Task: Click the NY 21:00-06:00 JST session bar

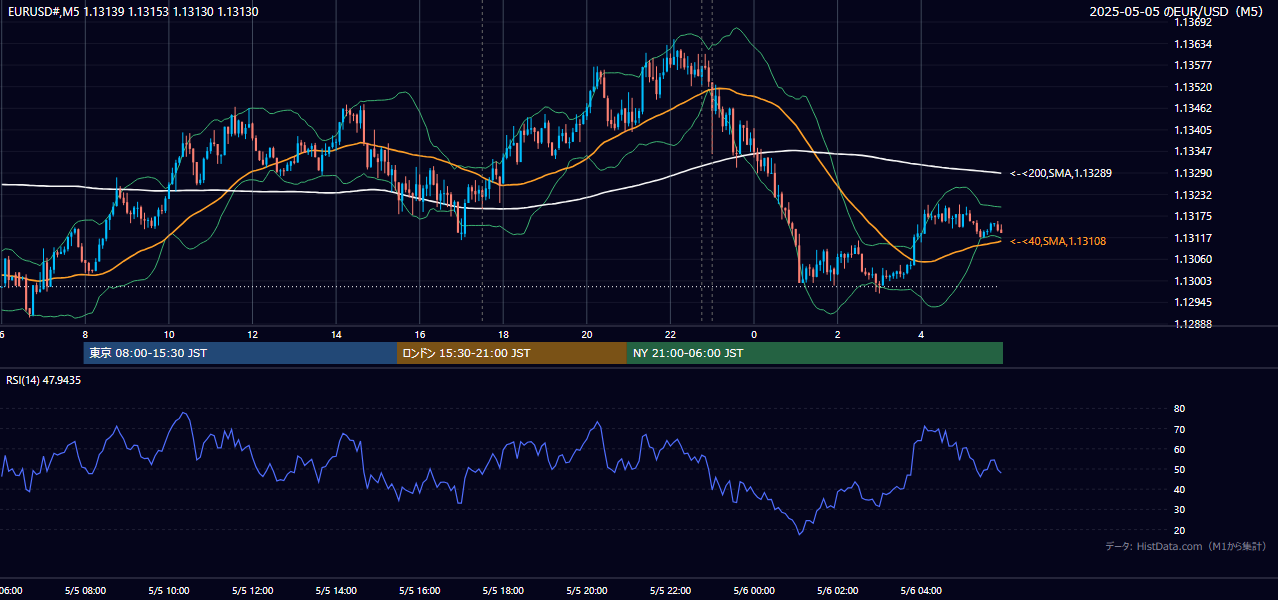Action: (815, 353)
